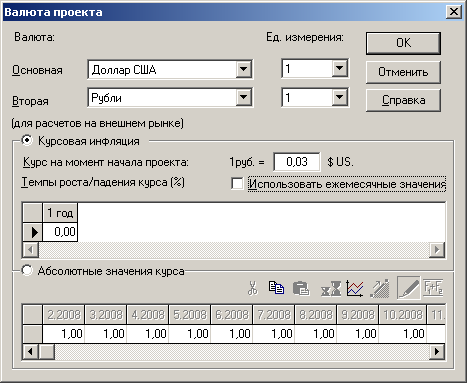
Task: Click the Отменить button
Action: pos(403,72)
